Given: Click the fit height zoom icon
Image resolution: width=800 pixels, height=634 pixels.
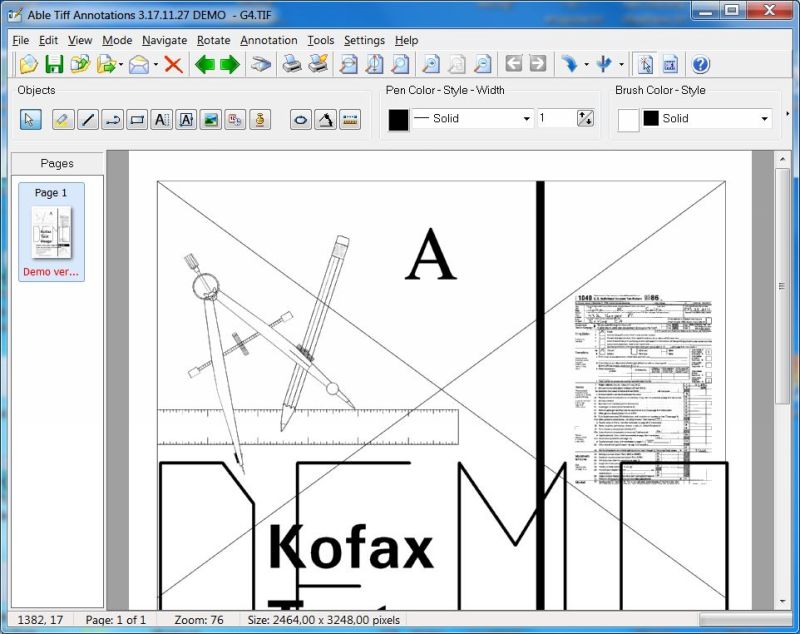Looking at the screenshot, I should tap(374, 65).
